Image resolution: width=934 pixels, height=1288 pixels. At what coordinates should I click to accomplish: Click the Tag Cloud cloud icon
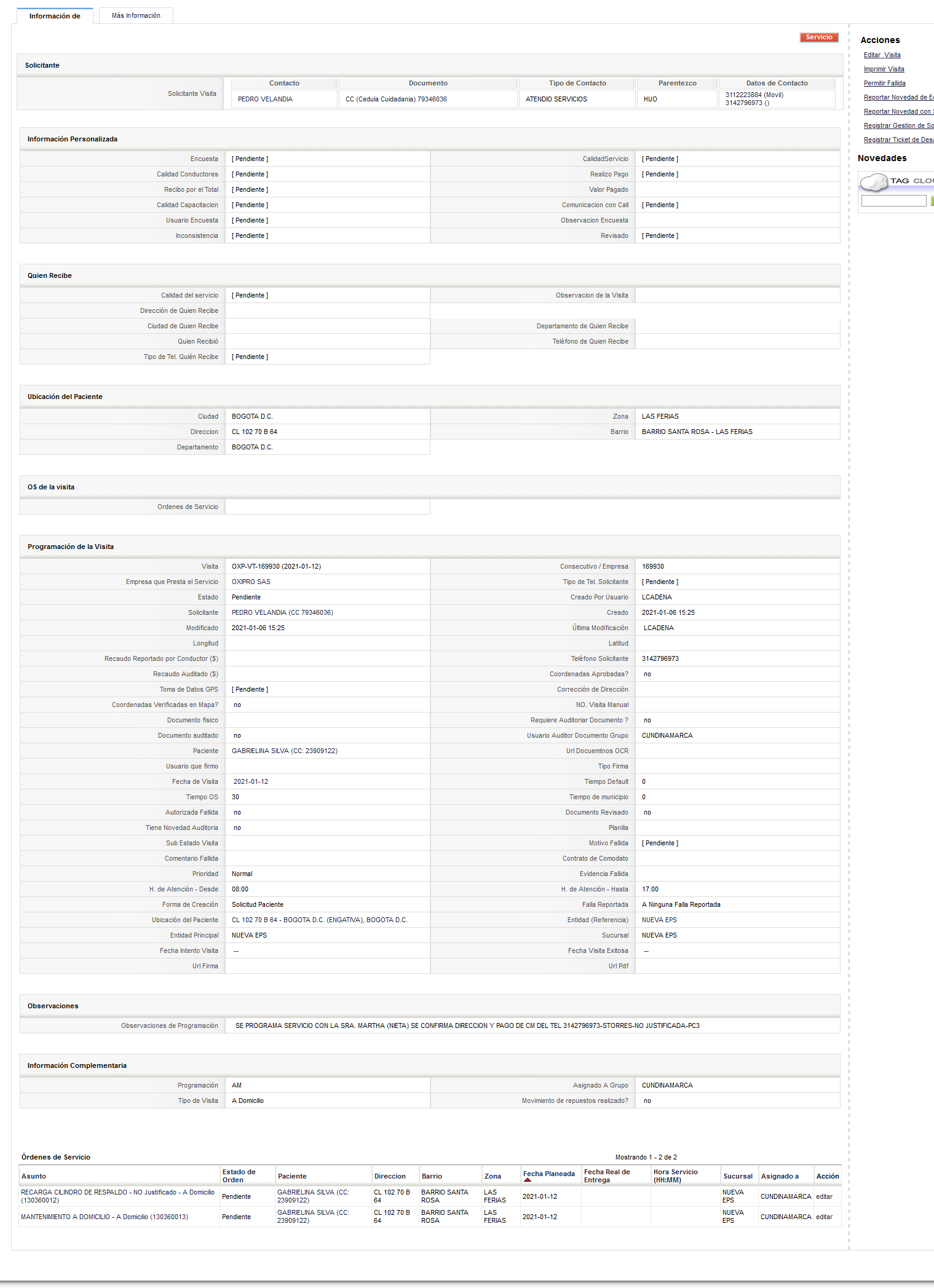(874, 182)
